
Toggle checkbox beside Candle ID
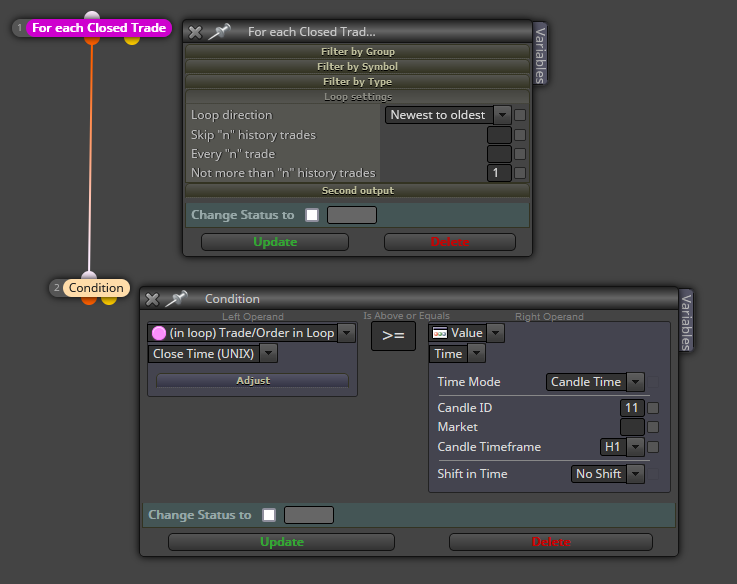tap(653, 408)
